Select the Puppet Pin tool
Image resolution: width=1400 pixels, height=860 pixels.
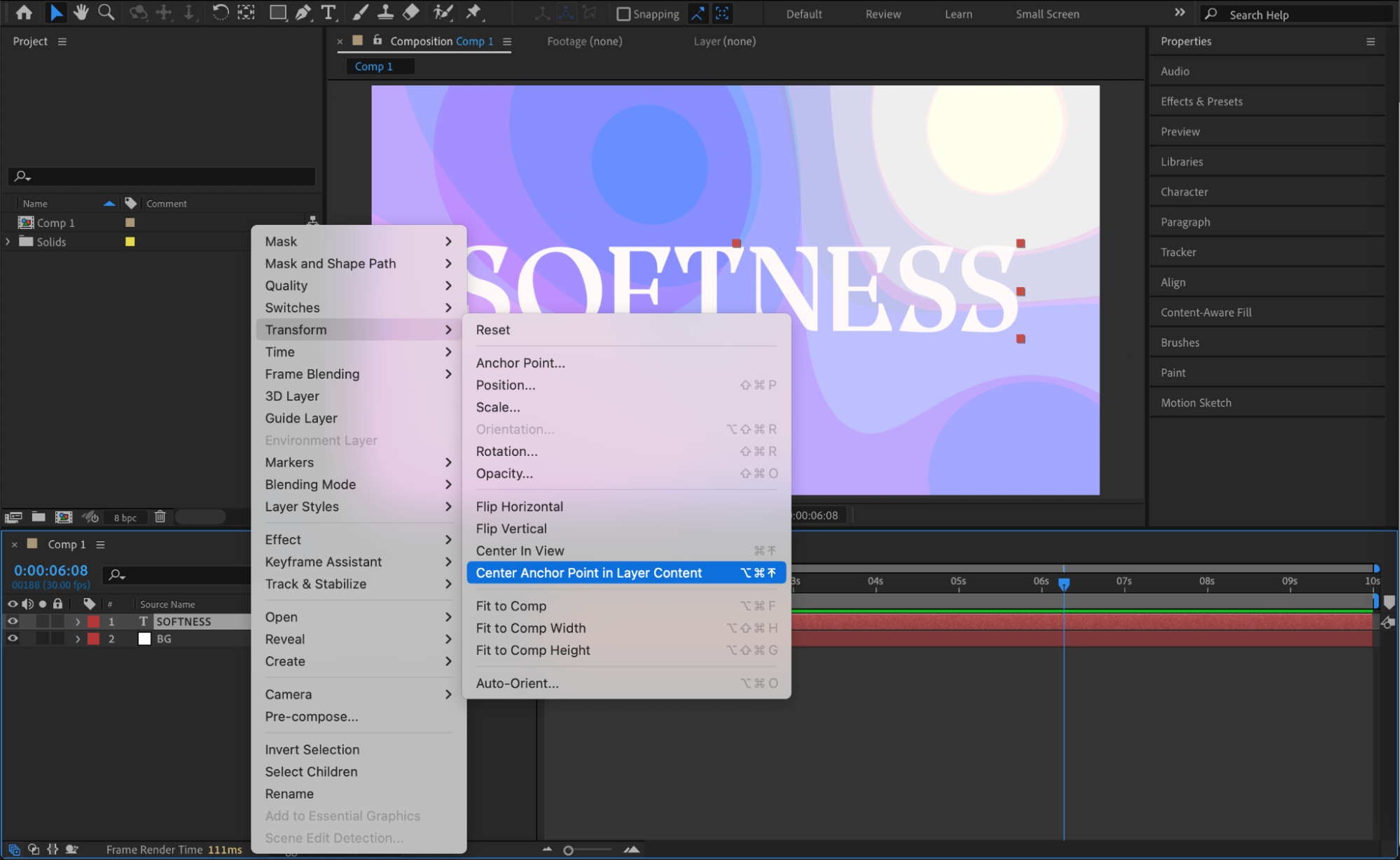pyautogui.click(x=474, y=12)
